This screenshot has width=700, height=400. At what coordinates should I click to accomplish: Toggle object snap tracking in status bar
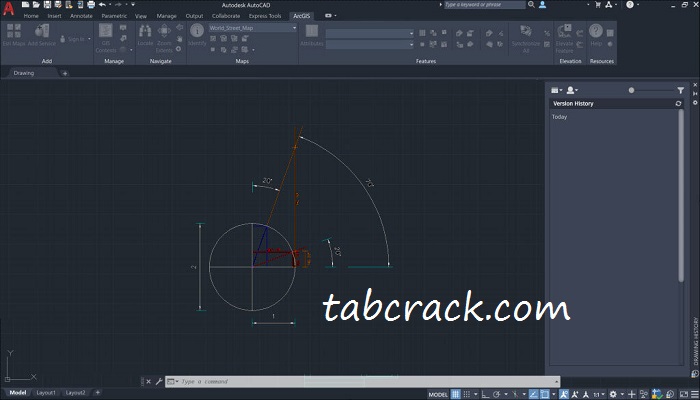point(533,394)
